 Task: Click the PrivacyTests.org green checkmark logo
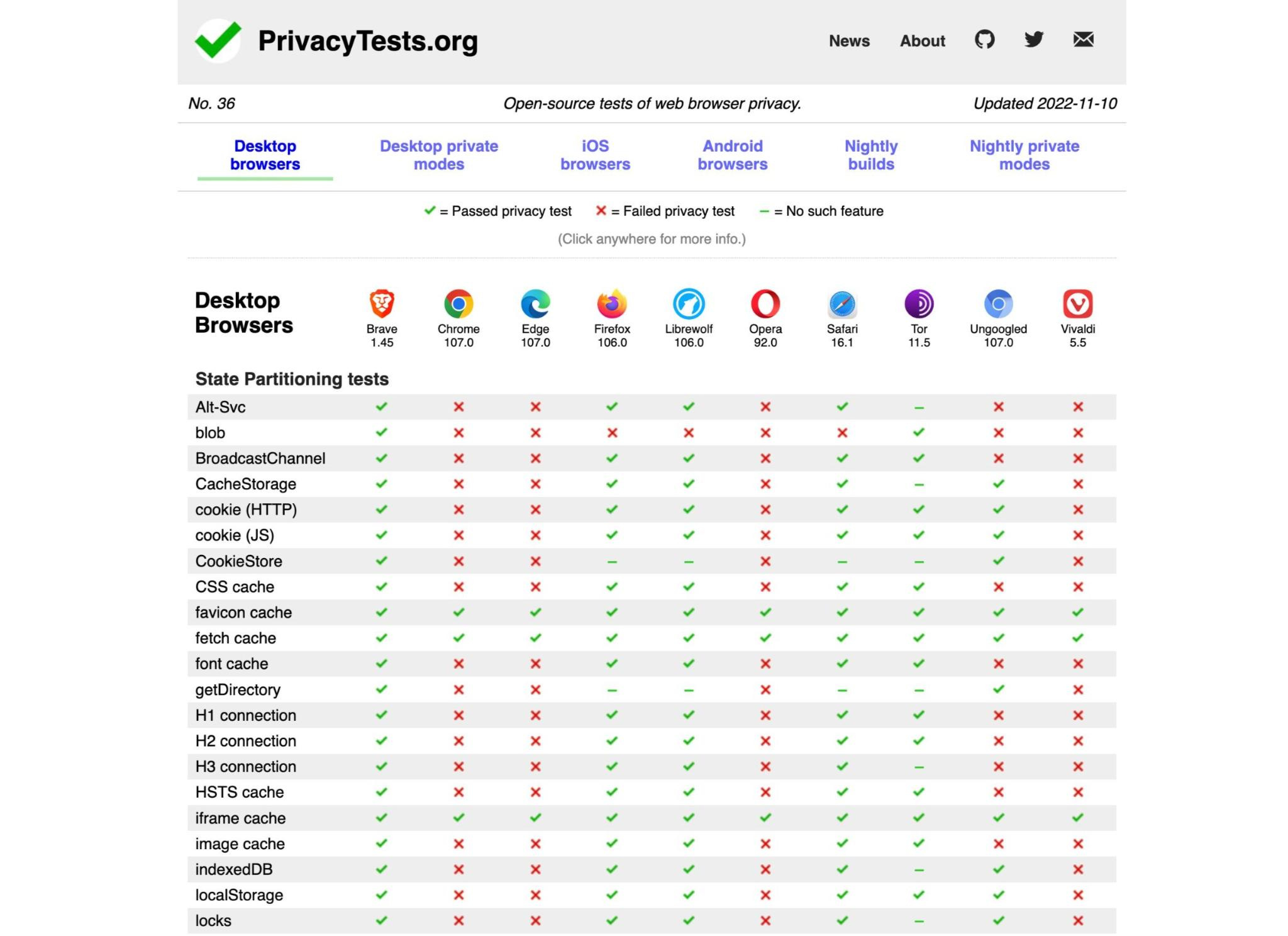pyautogui.click(x=218, y=40)
